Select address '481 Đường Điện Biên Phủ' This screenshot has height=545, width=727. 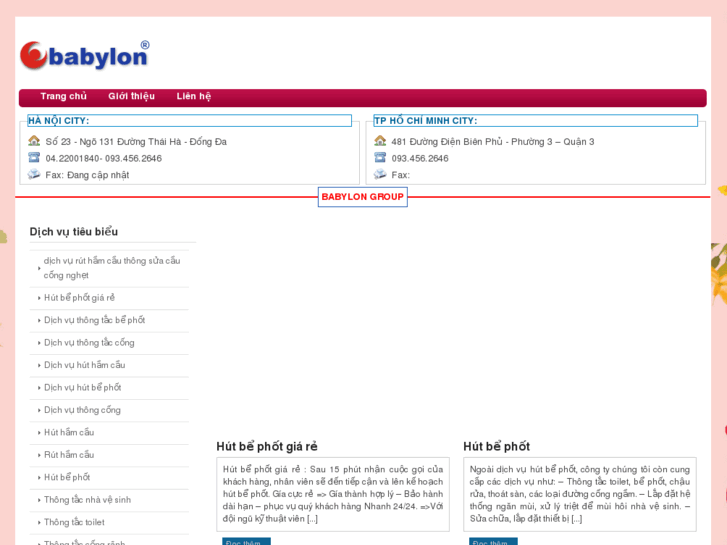click(447, 141)
